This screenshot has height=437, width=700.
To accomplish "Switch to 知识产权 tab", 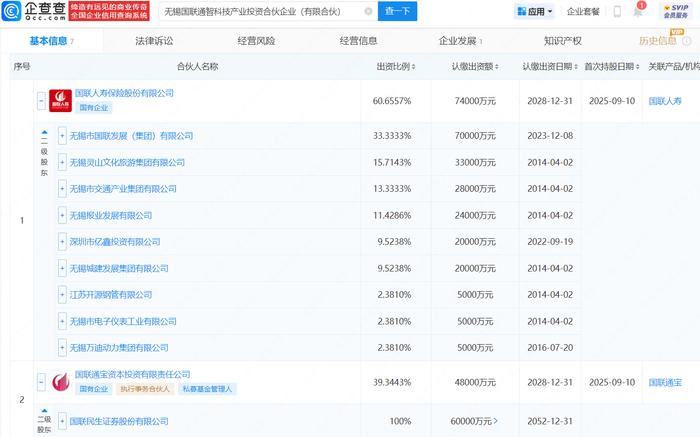I will pyautogui.click(x=562, y=41).
